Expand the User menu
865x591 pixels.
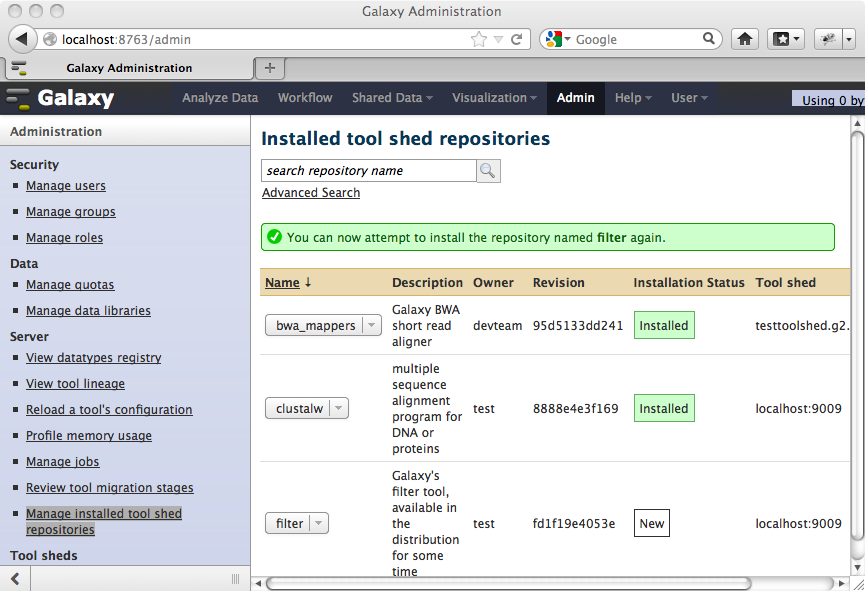689,98
